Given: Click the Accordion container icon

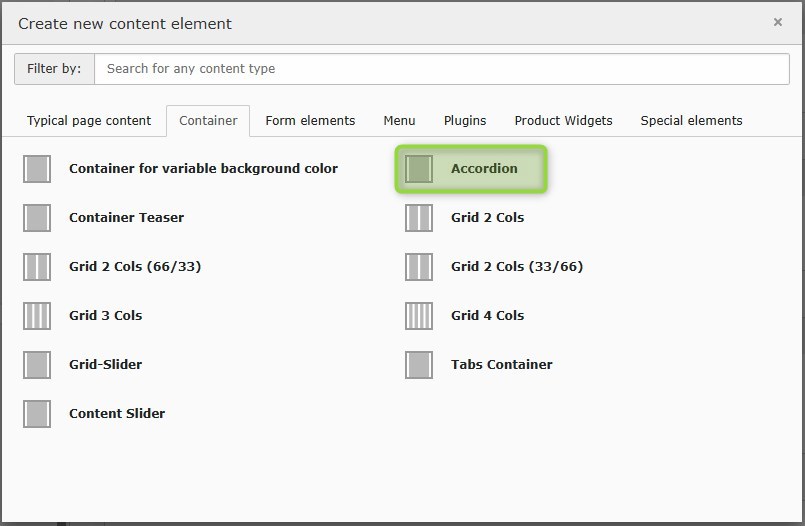Looking at the screenshot, I should (419, 169).
